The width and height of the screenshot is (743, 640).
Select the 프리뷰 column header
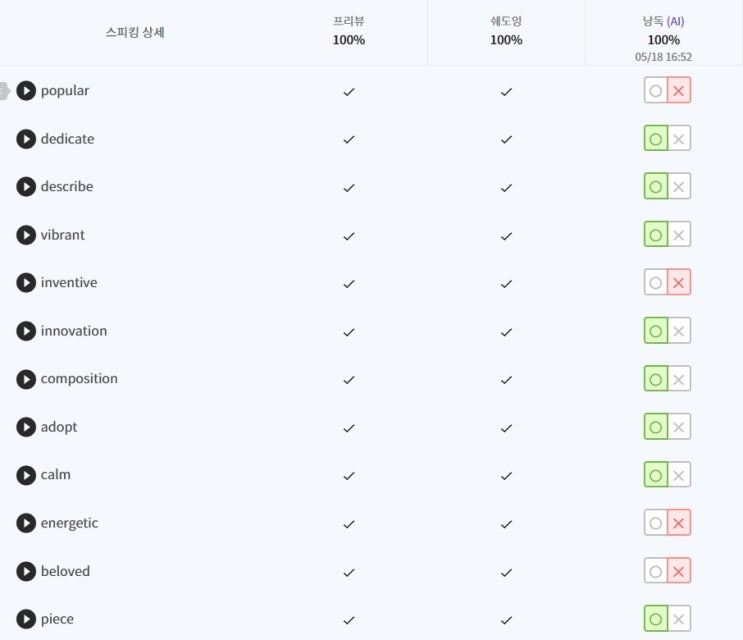point(349,31)
